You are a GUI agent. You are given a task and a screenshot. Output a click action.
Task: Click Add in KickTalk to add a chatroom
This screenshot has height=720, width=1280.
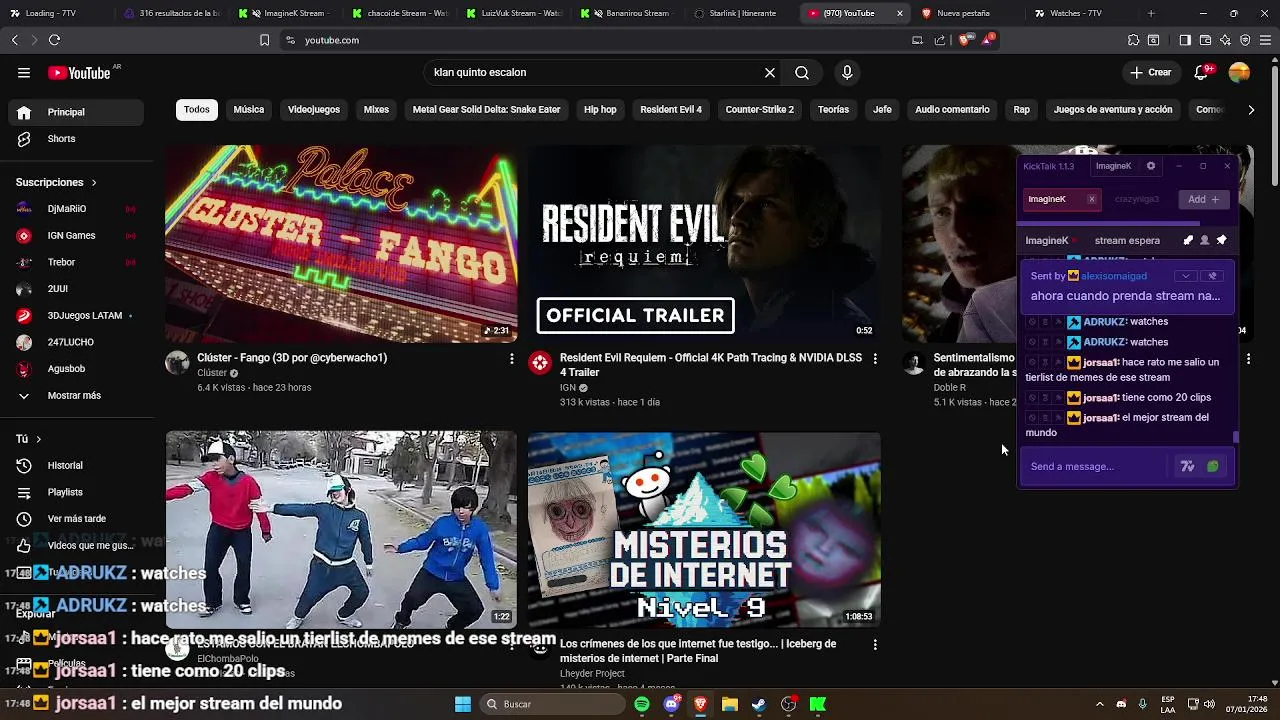point(1203,199)
